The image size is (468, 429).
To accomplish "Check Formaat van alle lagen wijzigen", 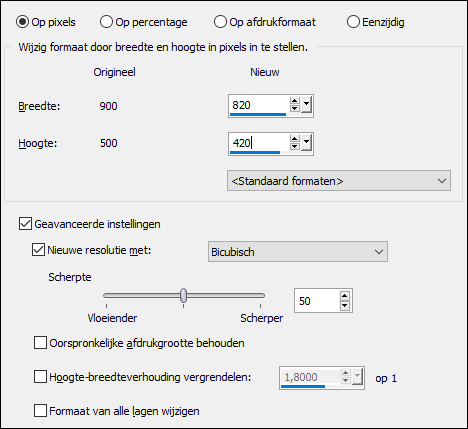I will 40,411.
